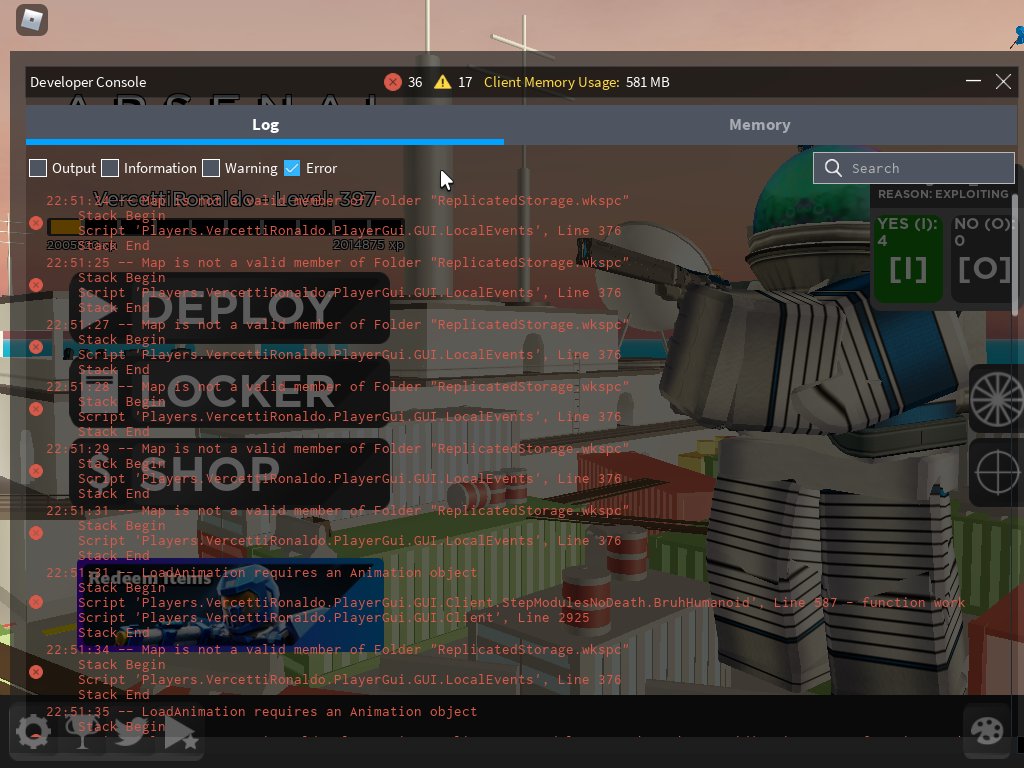Click Client Memory Usage text
The image size is (1024, 768).
pyautogui.click(x=551, y=82)
